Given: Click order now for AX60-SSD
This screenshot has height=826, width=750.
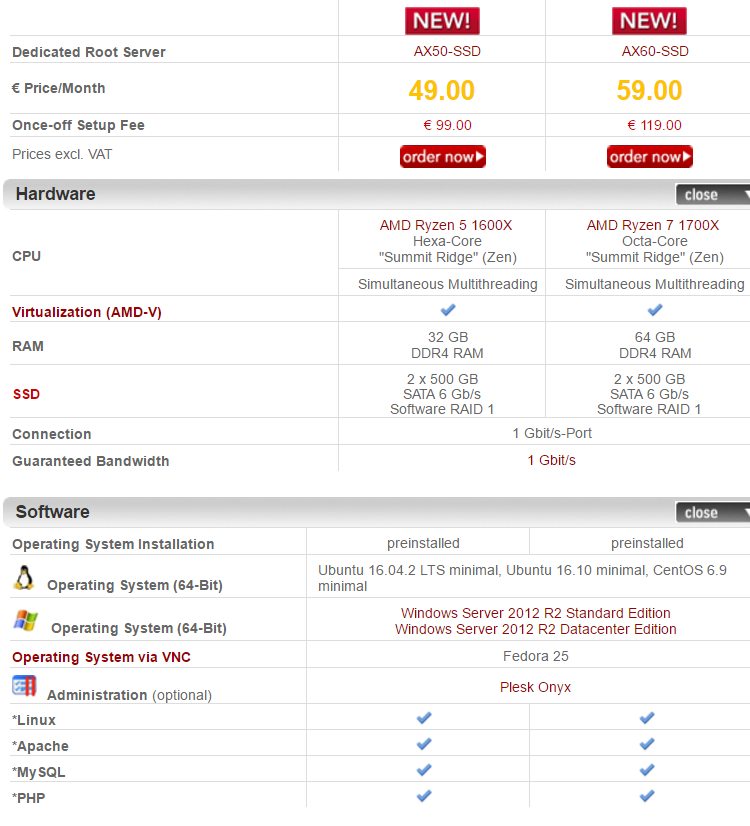Looking at the screenshot, I should pos(649,156).
